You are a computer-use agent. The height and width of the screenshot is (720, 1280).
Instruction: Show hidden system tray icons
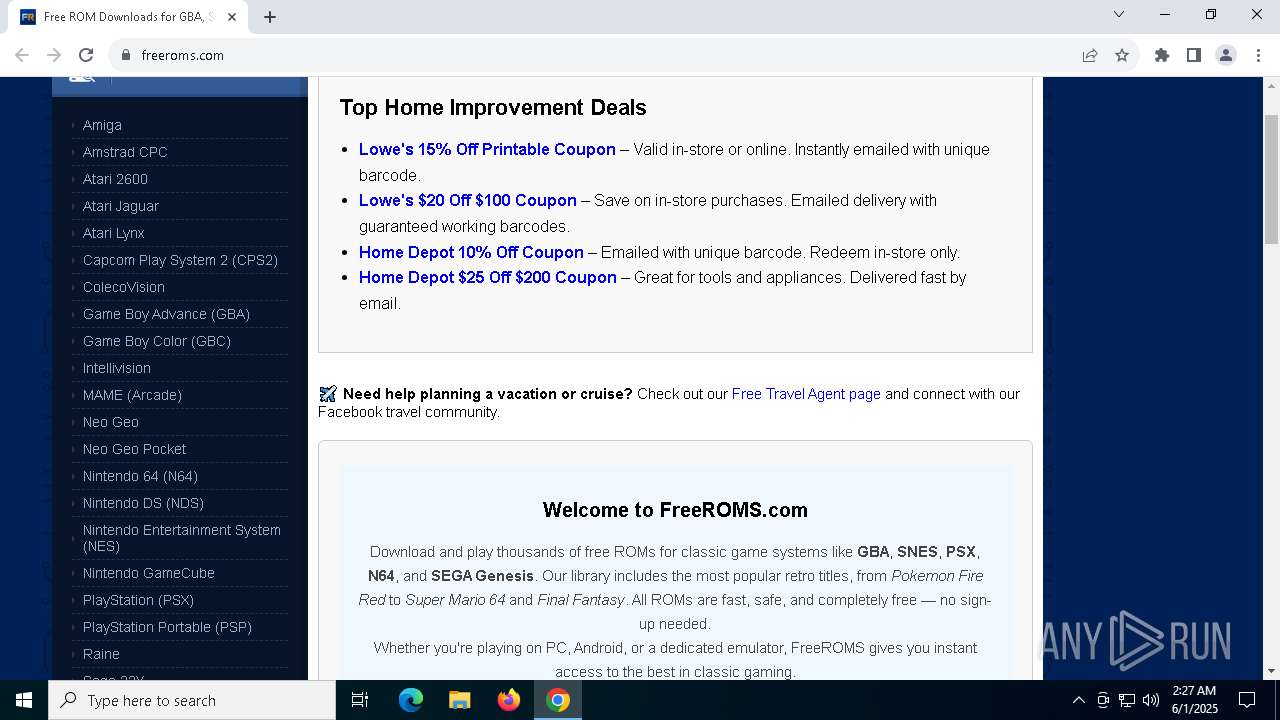(x=1078, y=700)
